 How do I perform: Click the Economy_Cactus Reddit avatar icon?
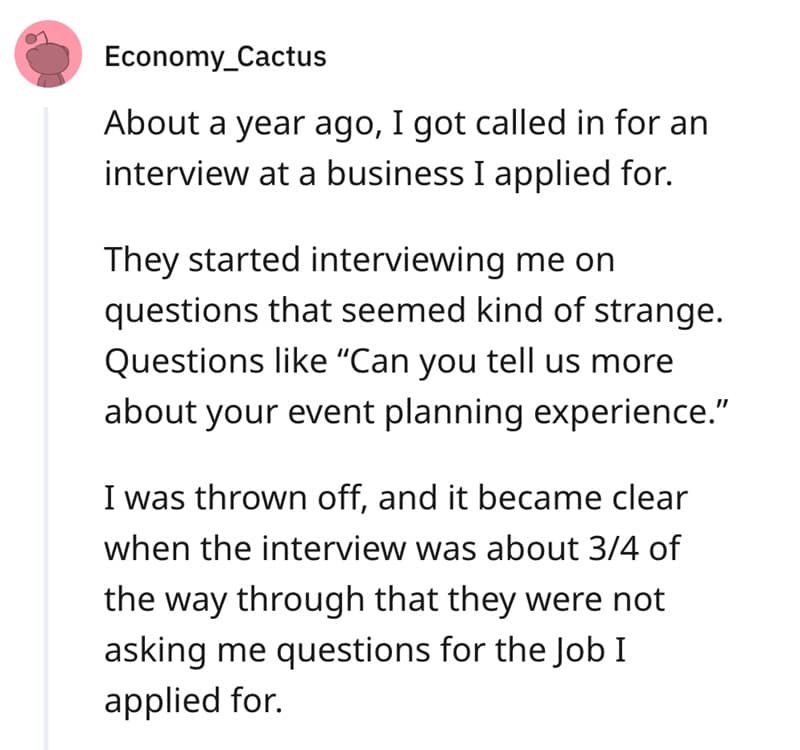pyautogui.click(x=48, y=53)
